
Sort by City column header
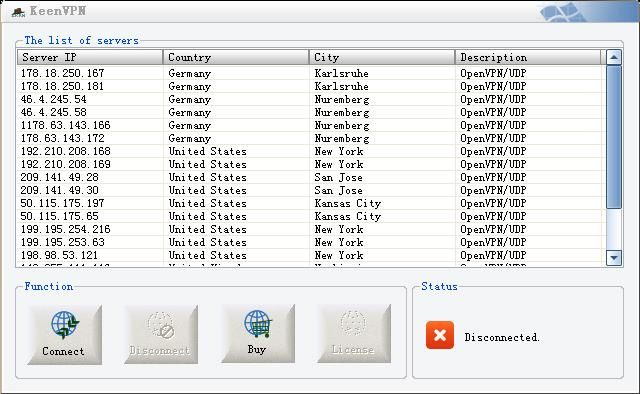[382, 57]
